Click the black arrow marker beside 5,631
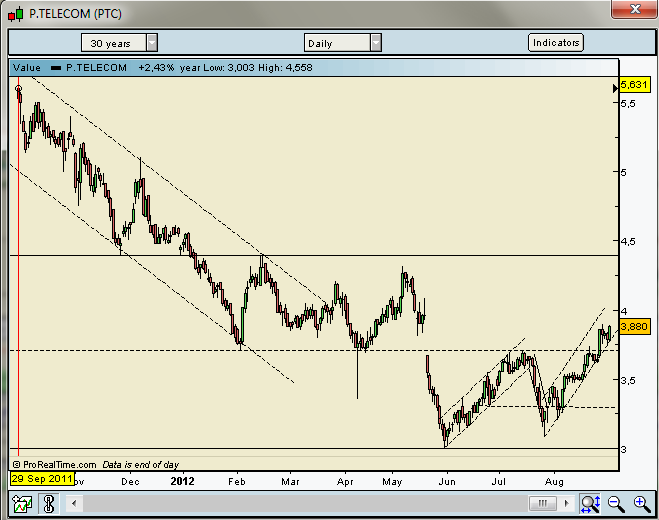 coord(615,88)
